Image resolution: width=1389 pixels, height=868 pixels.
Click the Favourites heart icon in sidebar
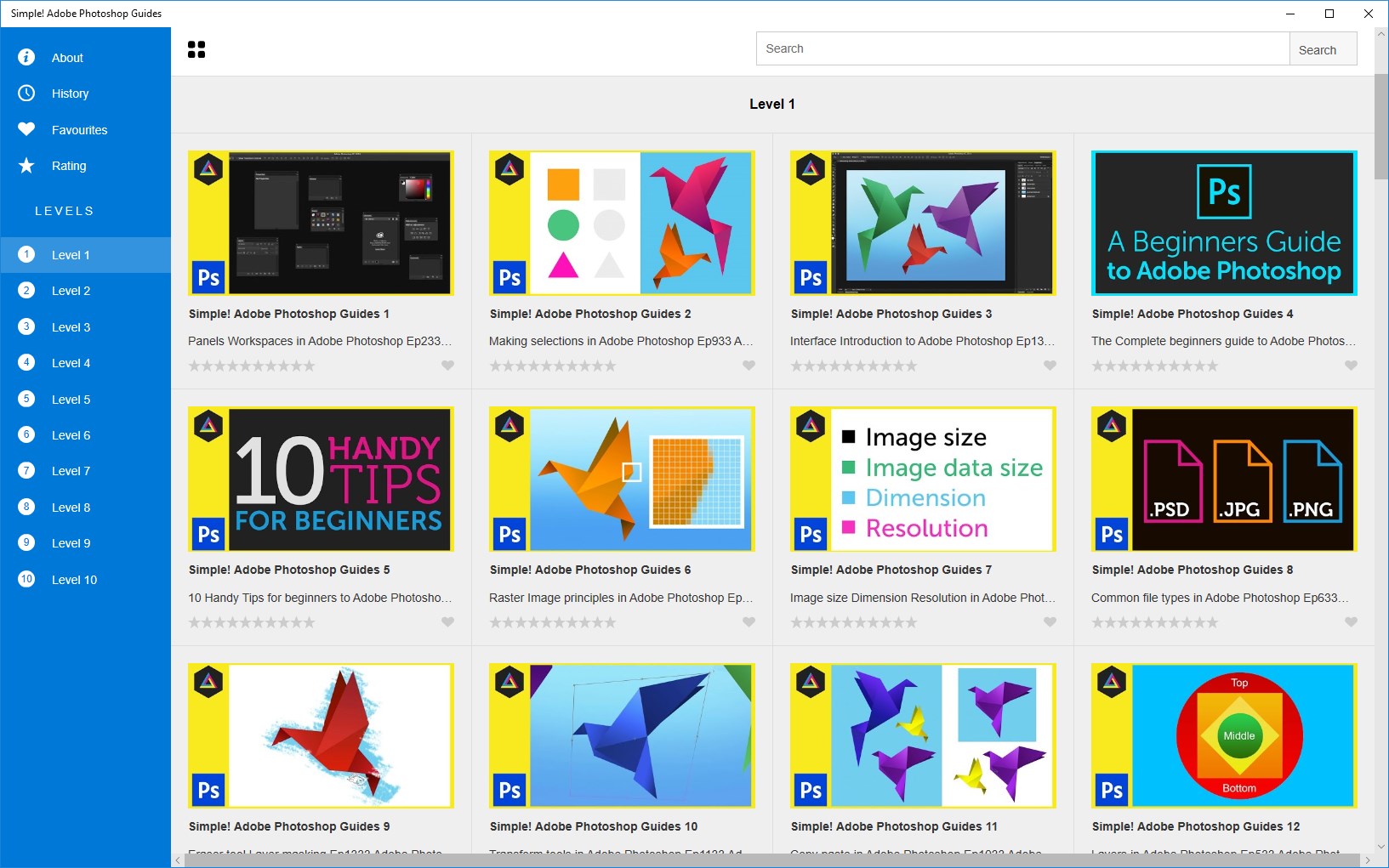click(x=26, y=129)
